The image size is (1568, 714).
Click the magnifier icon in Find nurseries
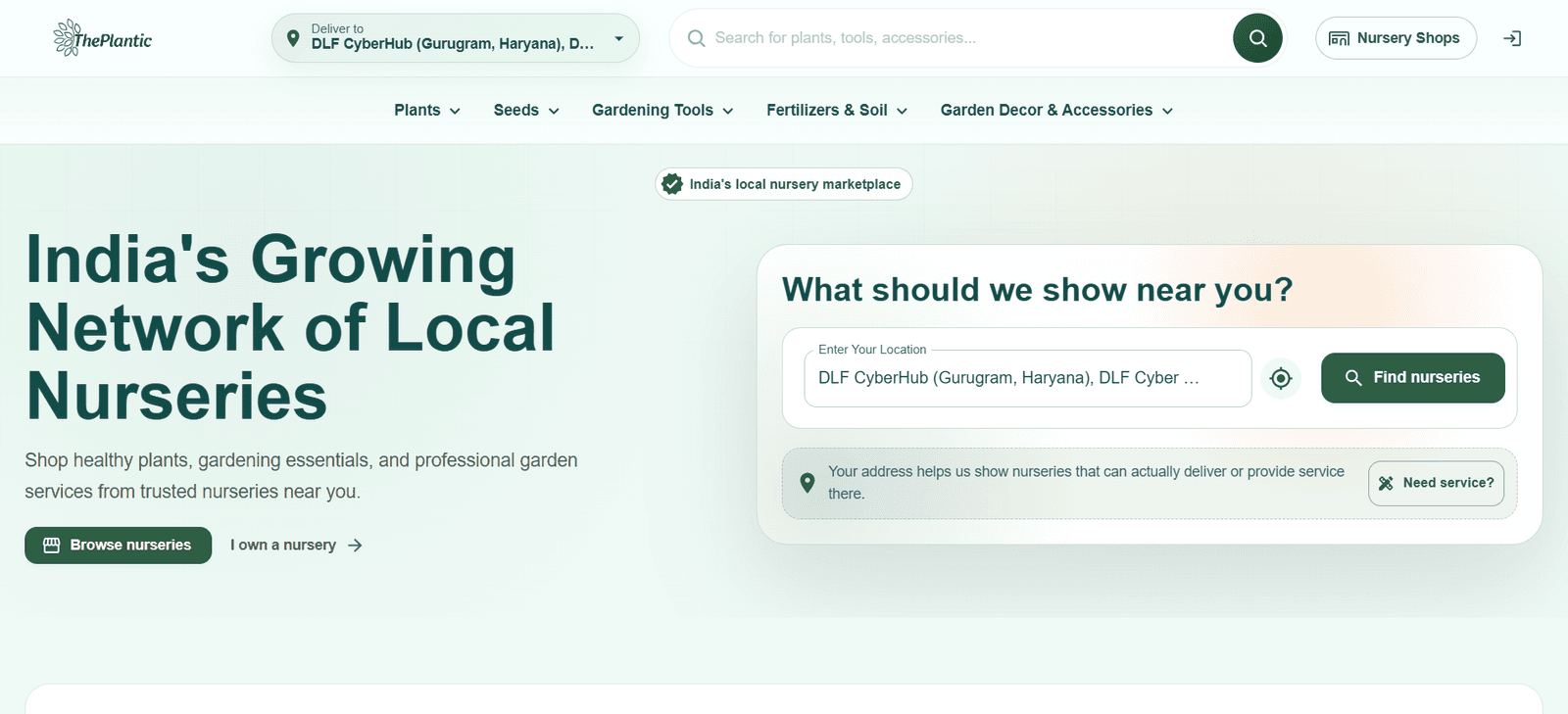point(1353,378)
